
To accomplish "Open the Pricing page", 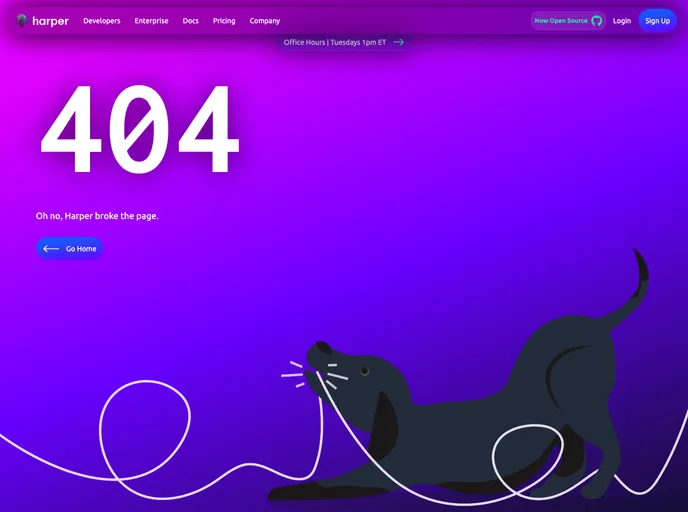I will point(224,21).
